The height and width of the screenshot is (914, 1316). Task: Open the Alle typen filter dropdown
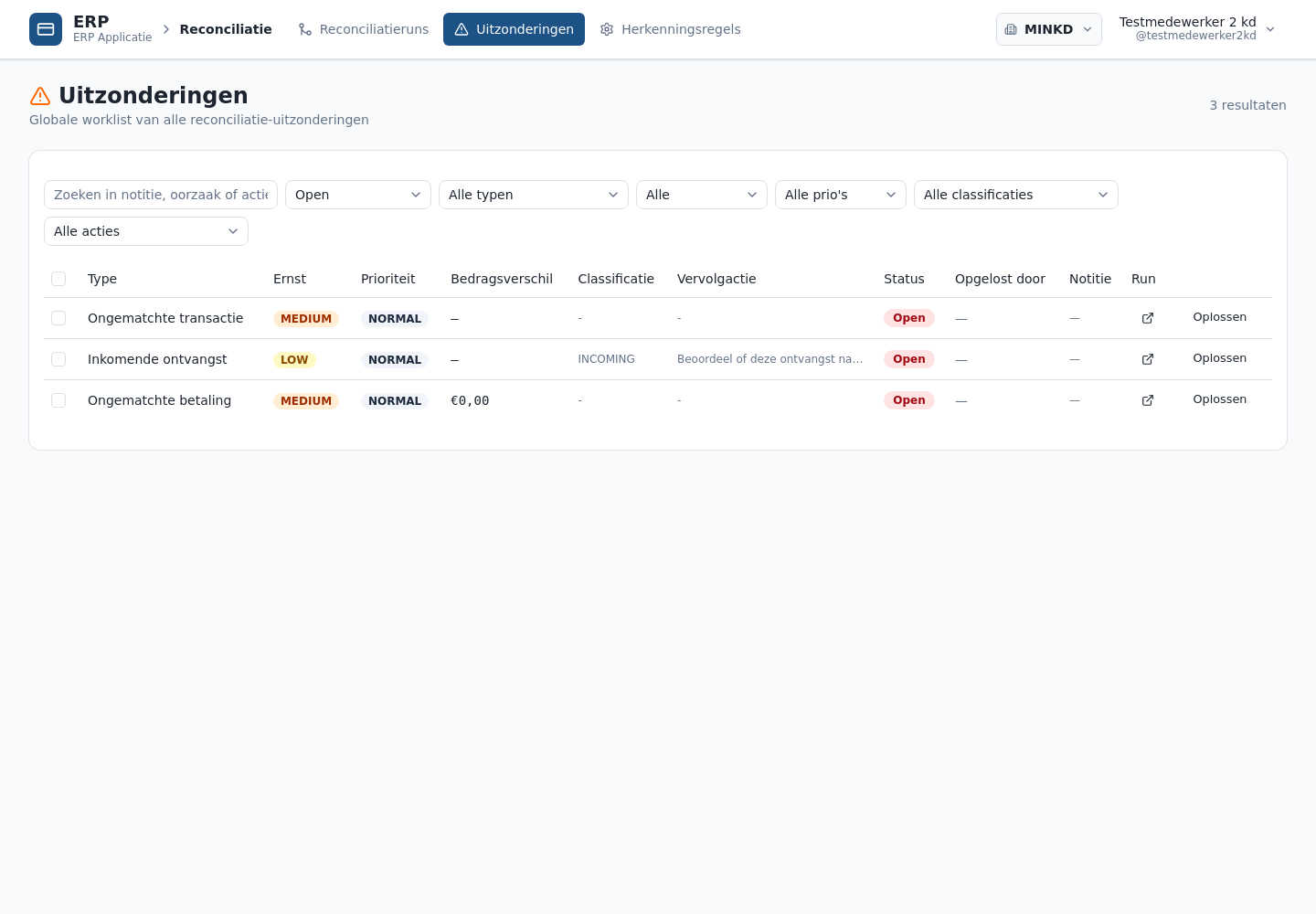tap(534, 195)
